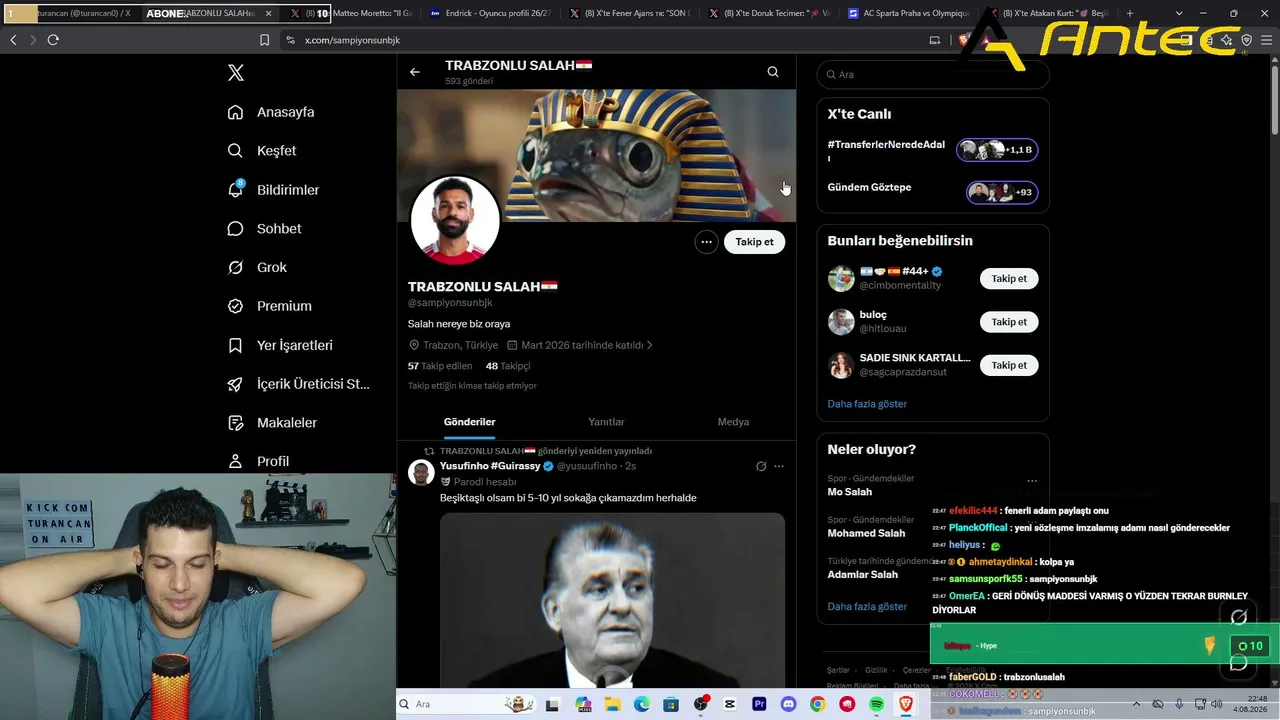Image resolution: width=1280 pixels, height=720 pixels.
Task: Follow buloç with Takip et
Action: (1009, 322)
